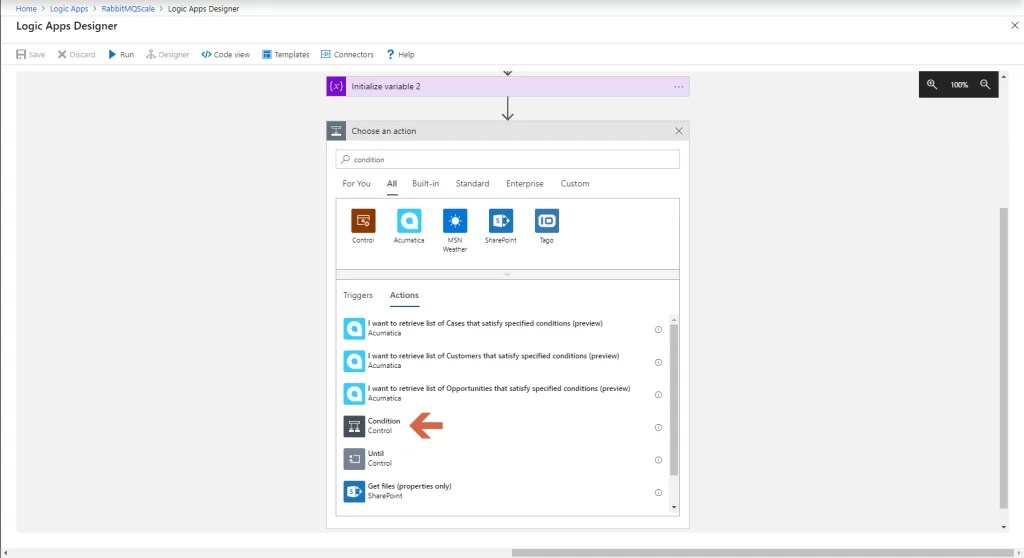Select the Tago connector icon
The width and height of the screenshot is (1024, 558).
547,221
